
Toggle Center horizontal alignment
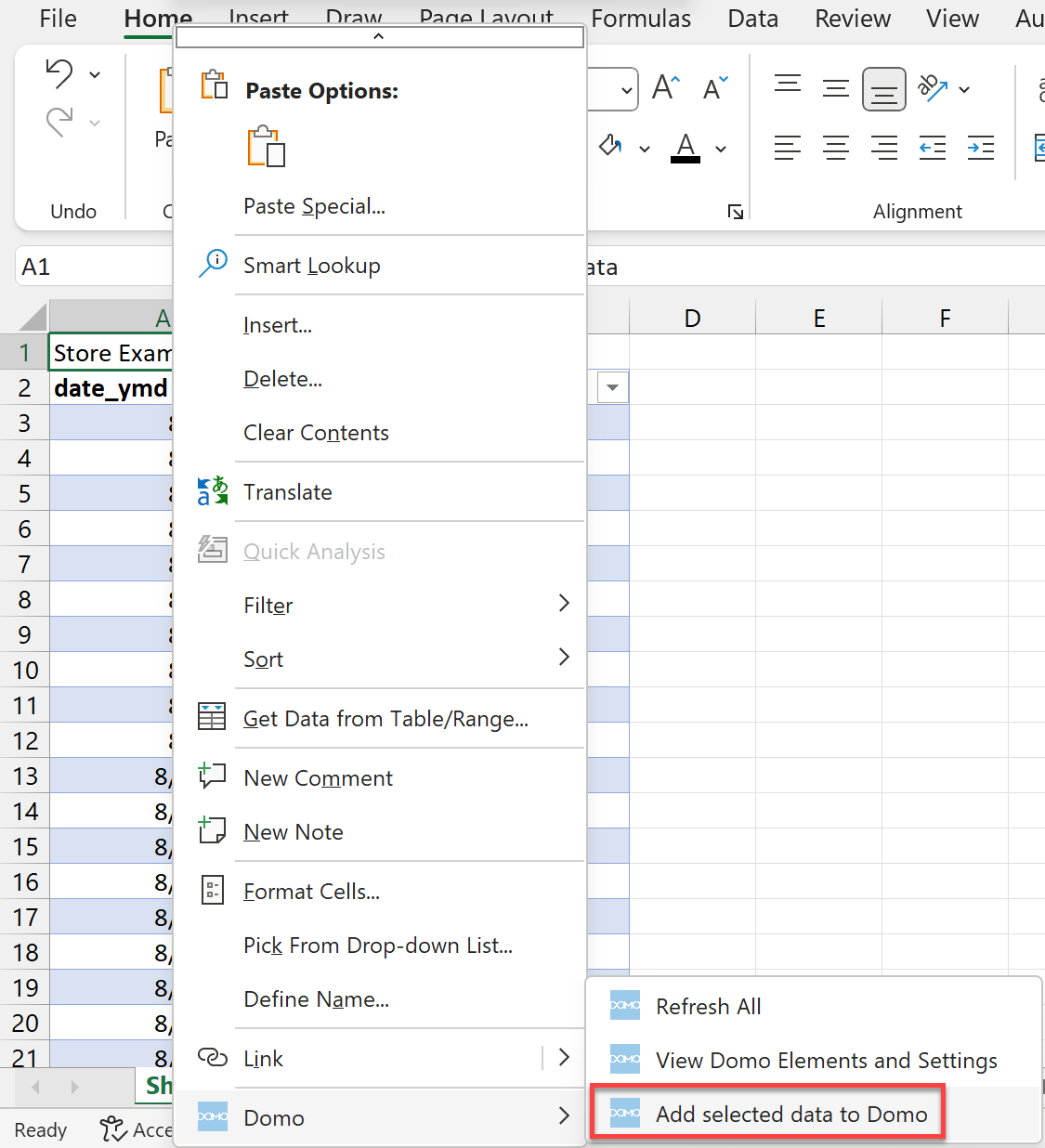[835, 147]
